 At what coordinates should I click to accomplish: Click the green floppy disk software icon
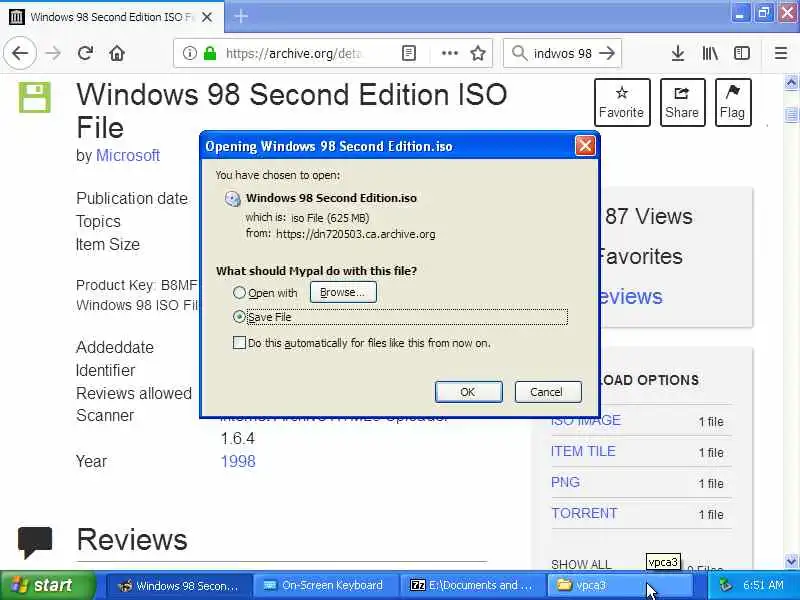(x=35, y=97)
